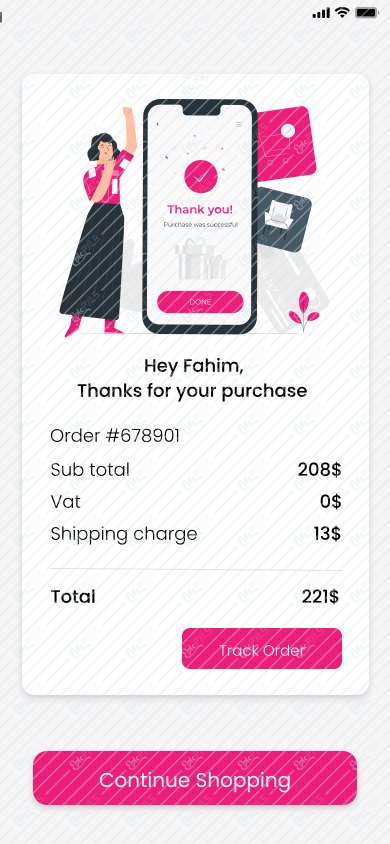Click the Hey Fahim heading
Image resolution: width=390 pixels, height=844 pixels.
(194, 367)
